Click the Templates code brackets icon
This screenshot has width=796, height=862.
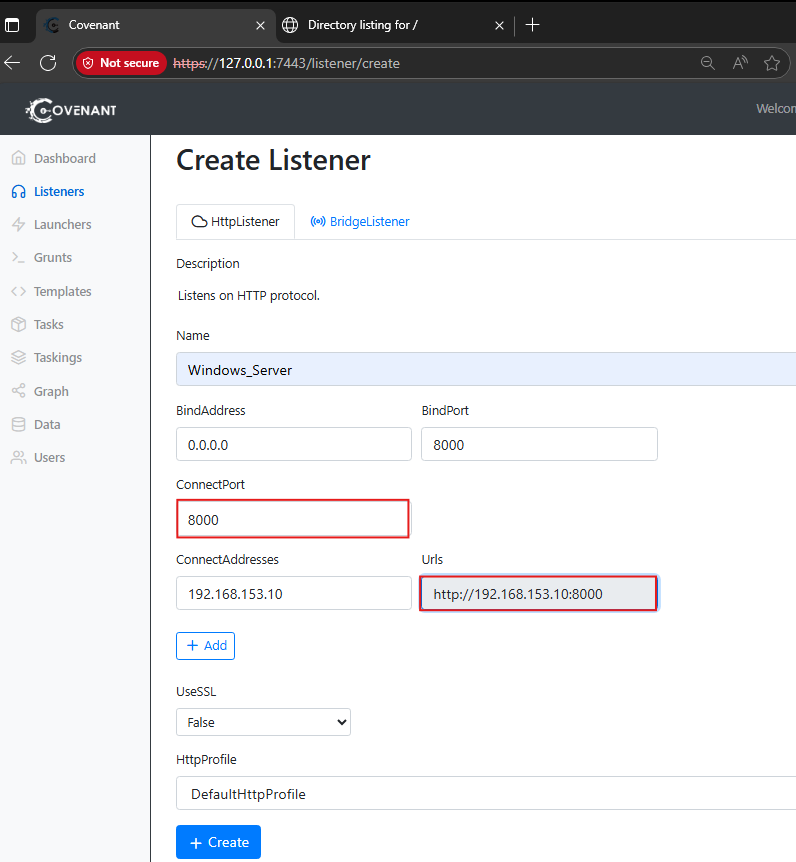pyautogui.click(x=19, y=291)
